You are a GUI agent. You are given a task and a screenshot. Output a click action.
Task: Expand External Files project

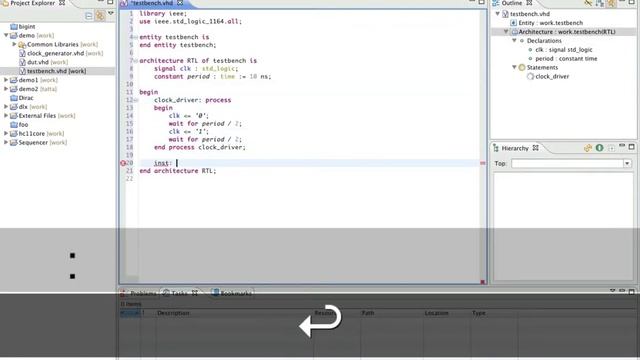[x=6, y=116]
